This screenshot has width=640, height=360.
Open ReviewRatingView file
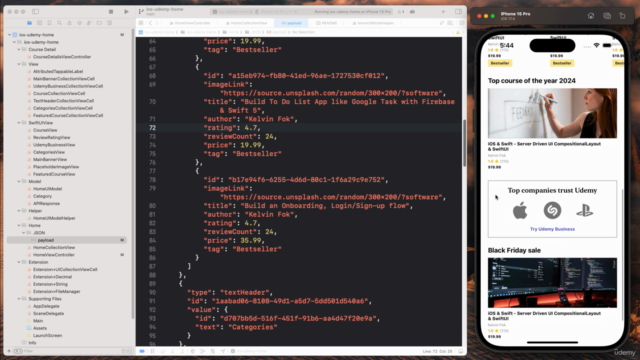point(51,138)
